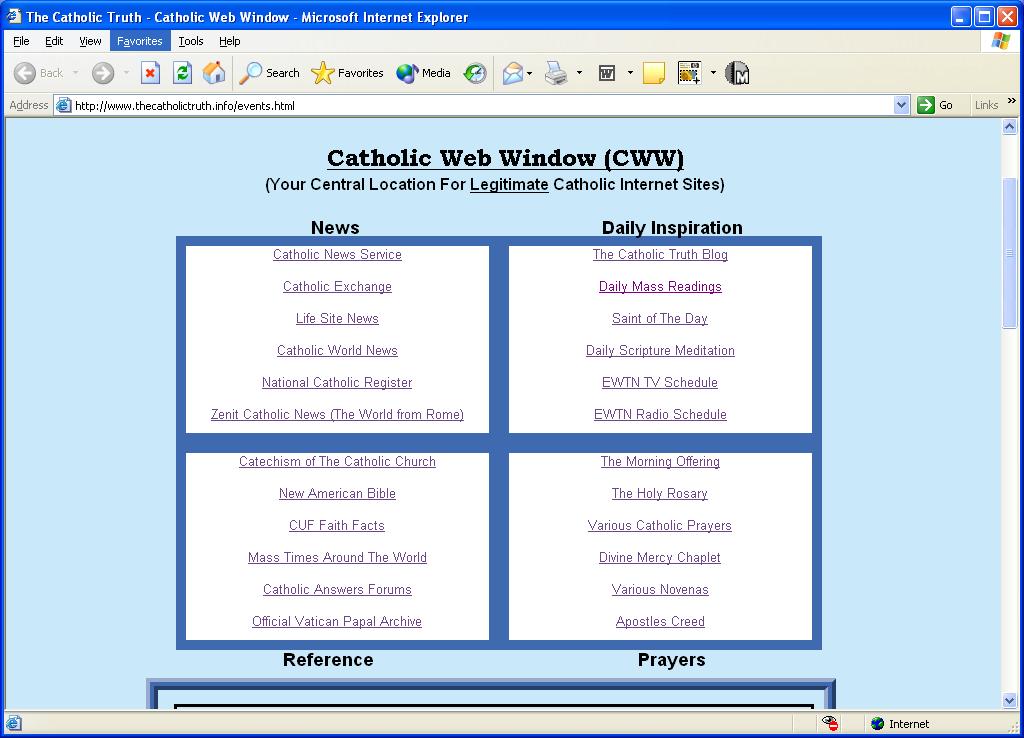Open Catholic Exchange link
Image resolution: width=1024 pixels, height=738 pixels.
337,287
